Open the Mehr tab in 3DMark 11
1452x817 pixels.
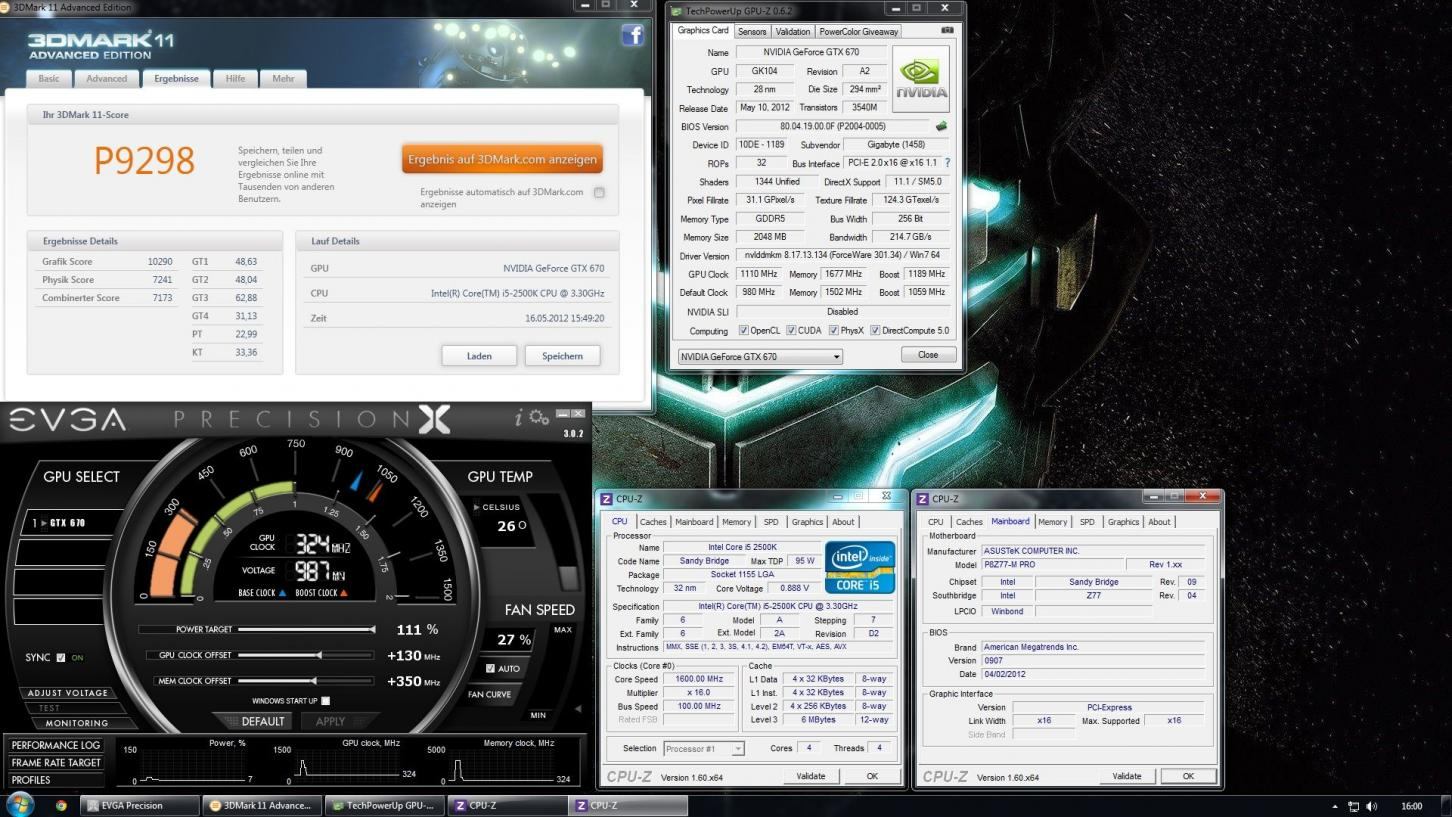click(283, 78)
